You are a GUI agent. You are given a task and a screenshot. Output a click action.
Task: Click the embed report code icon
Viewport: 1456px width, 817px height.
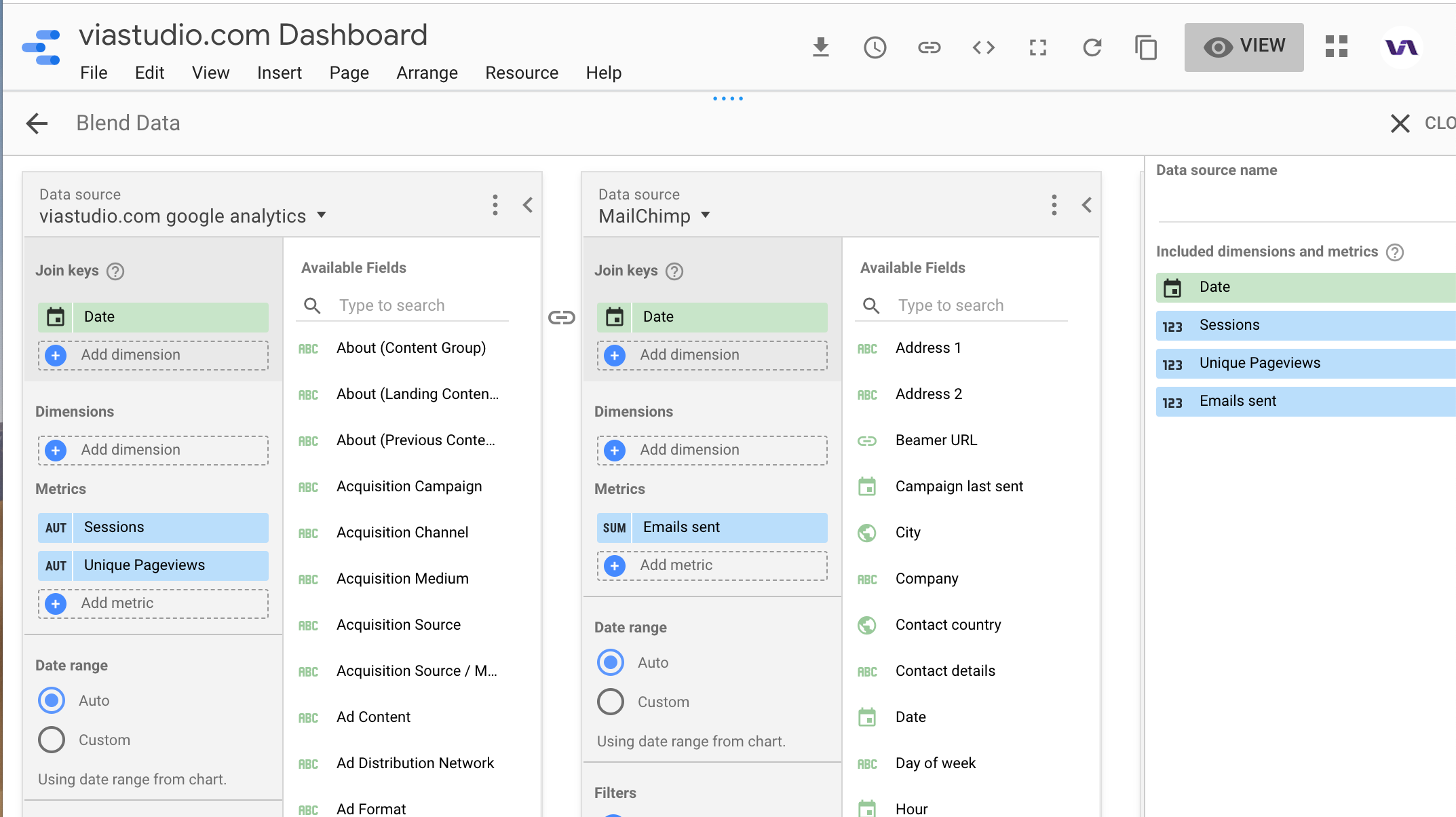click(x=984, y=47)
